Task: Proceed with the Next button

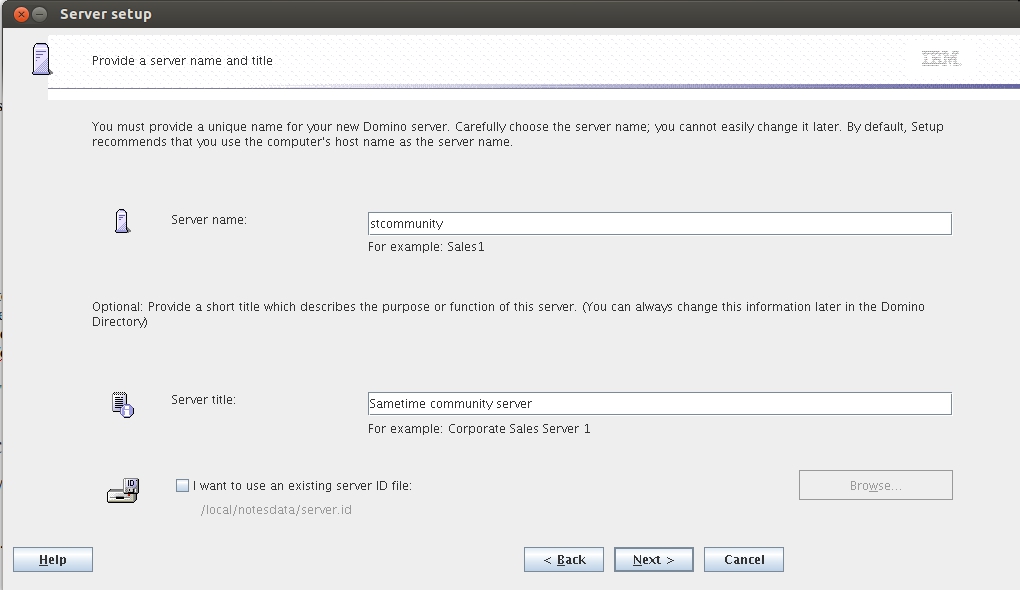Action: 654,560
